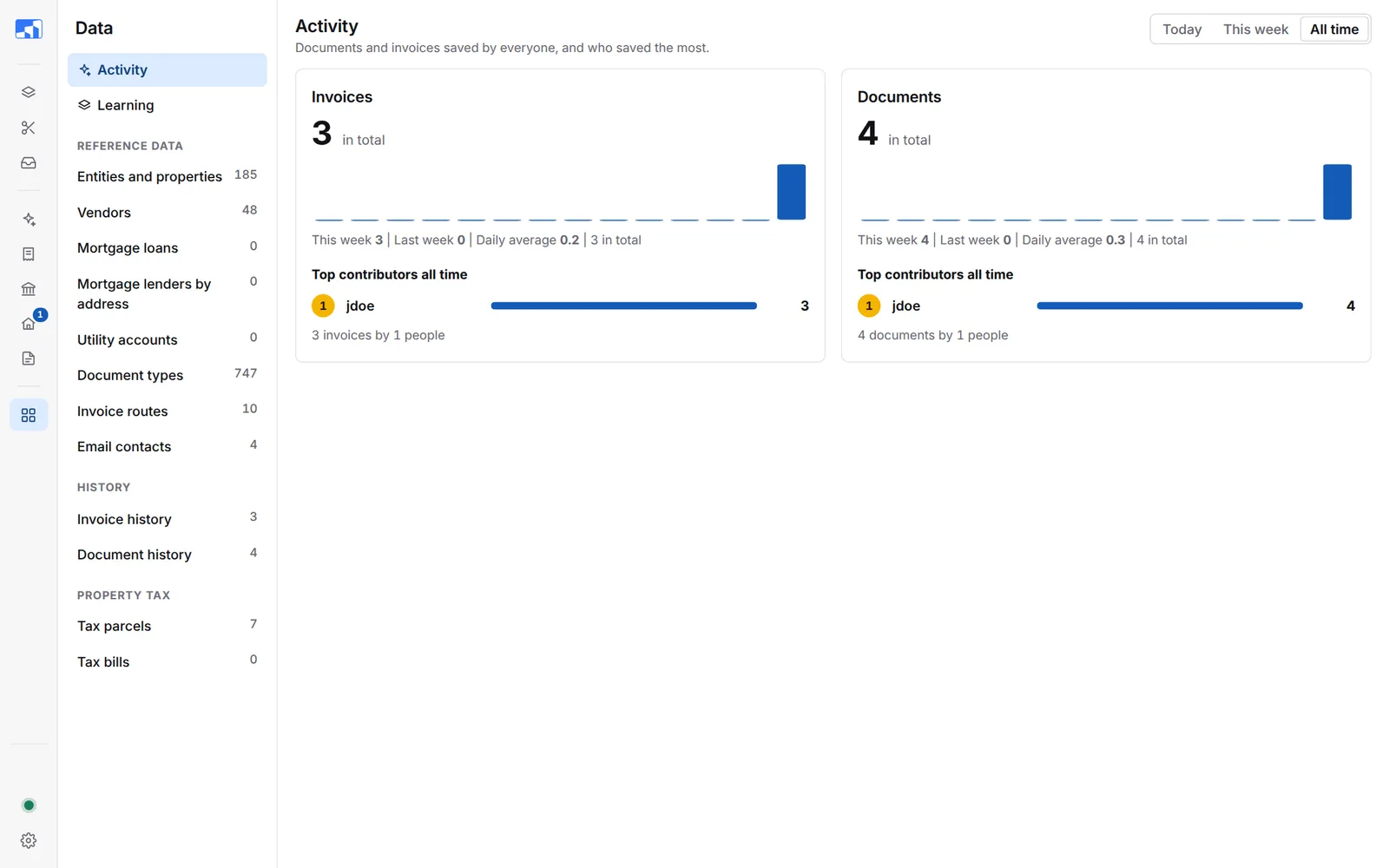Open the receipt invoice icon in the sidebar

(x=29, y=254)
